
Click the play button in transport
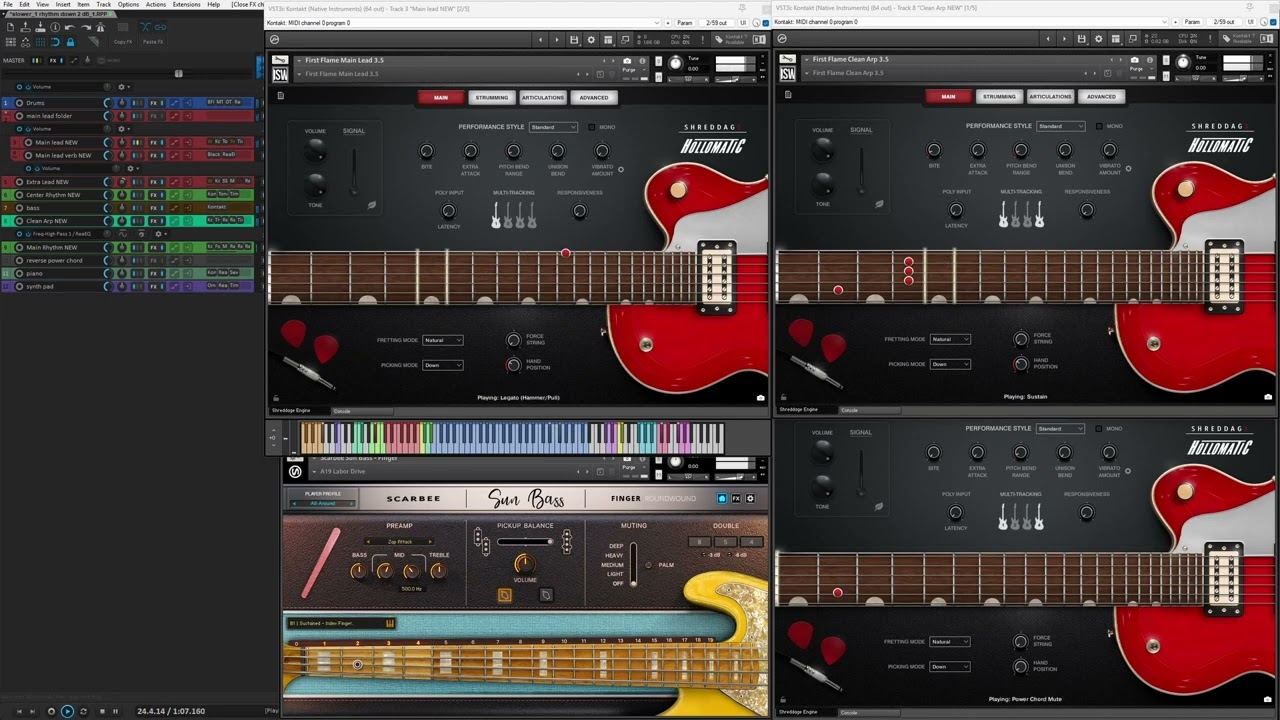click(67, 711)
